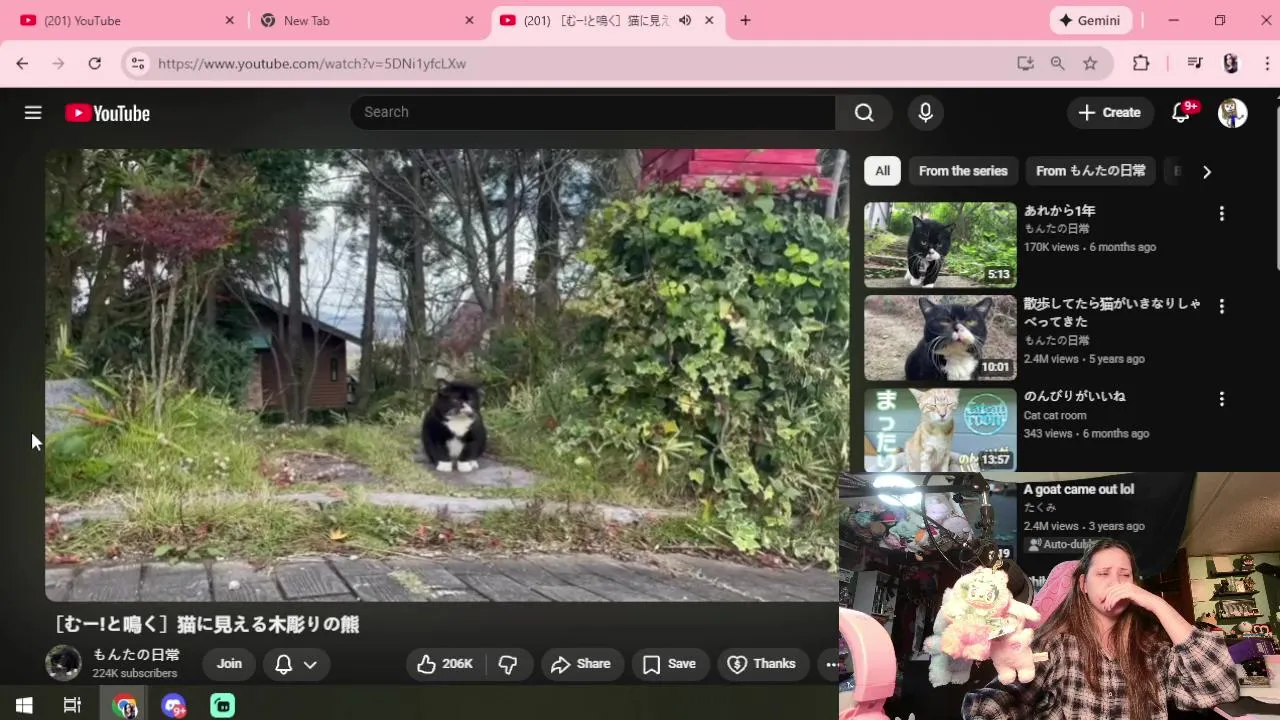Click the Thanks button

point(761,664)
